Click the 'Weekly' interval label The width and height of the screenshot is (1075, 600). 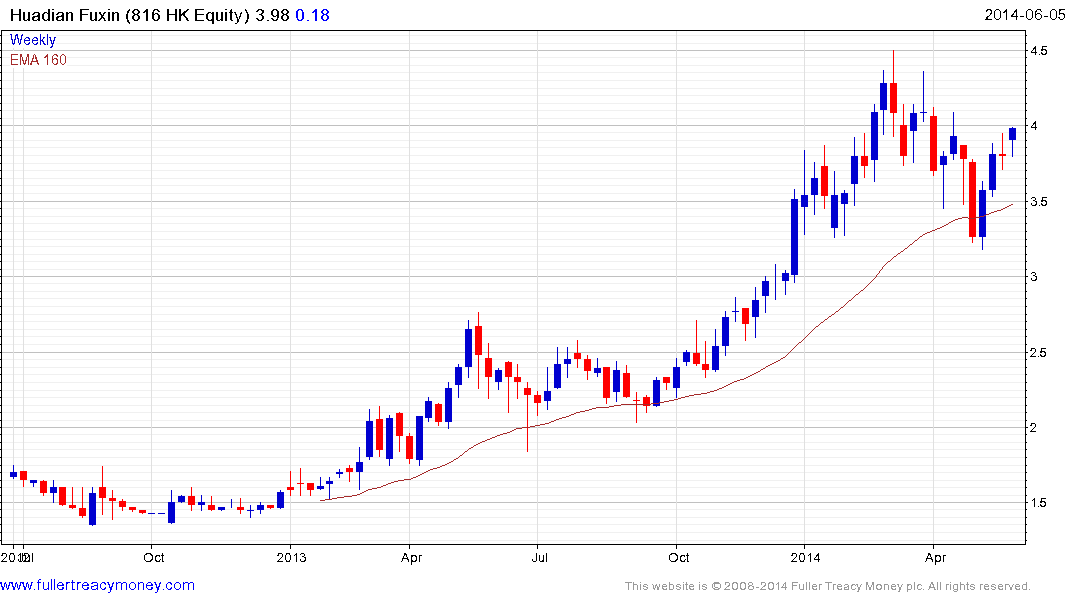coord(33,40)
